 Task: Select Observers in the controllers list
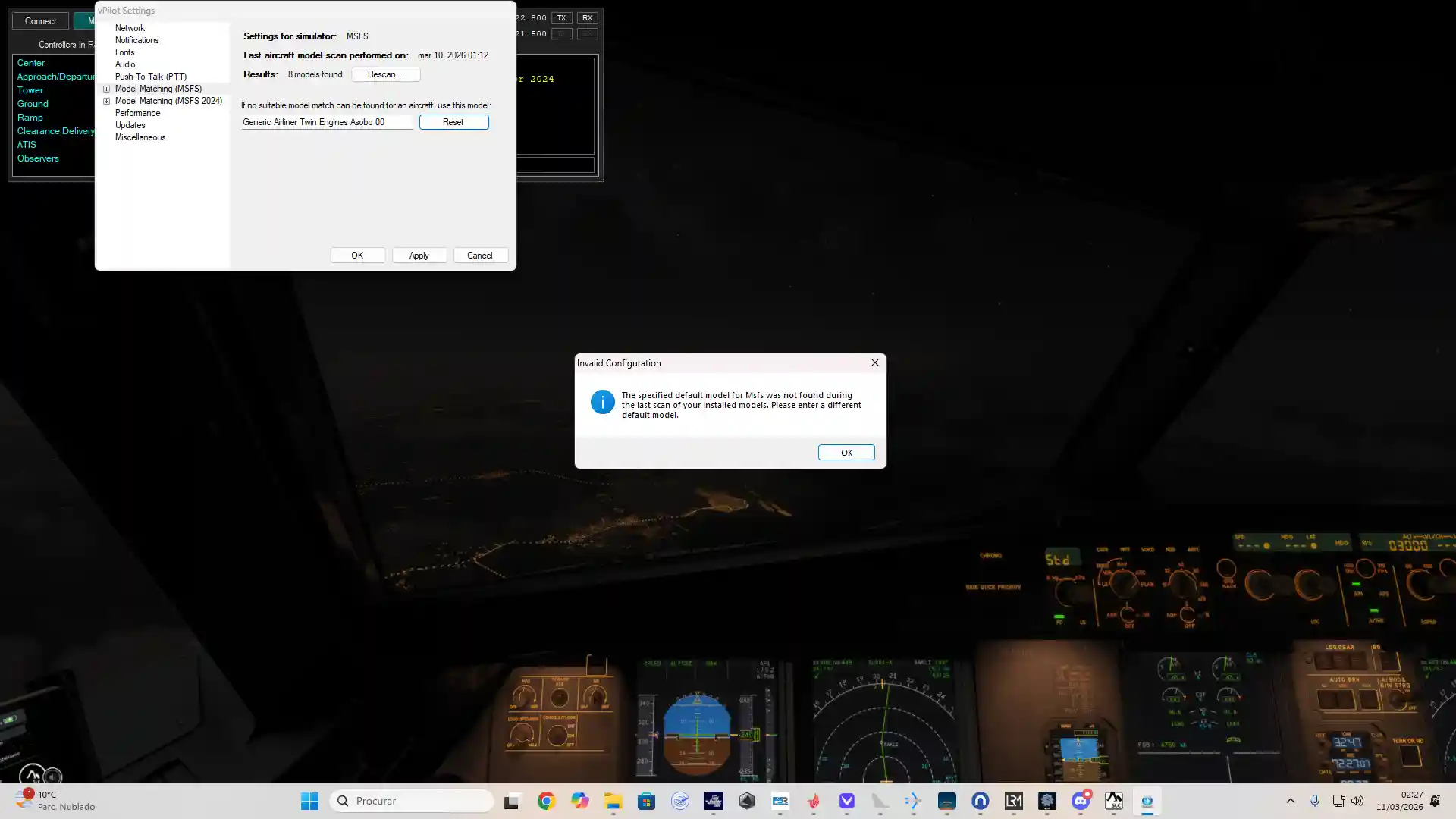pyautogui.click(x=38, y=158)
